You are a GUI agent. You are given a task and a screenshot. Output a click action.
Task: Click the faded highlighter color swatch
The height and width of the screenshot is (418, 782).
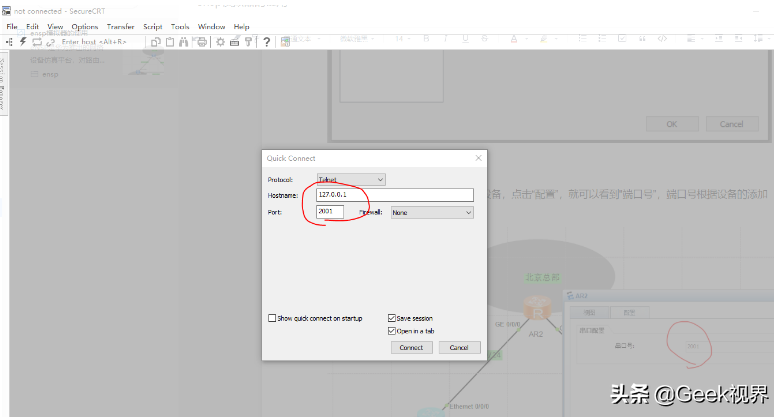point(544,38)
